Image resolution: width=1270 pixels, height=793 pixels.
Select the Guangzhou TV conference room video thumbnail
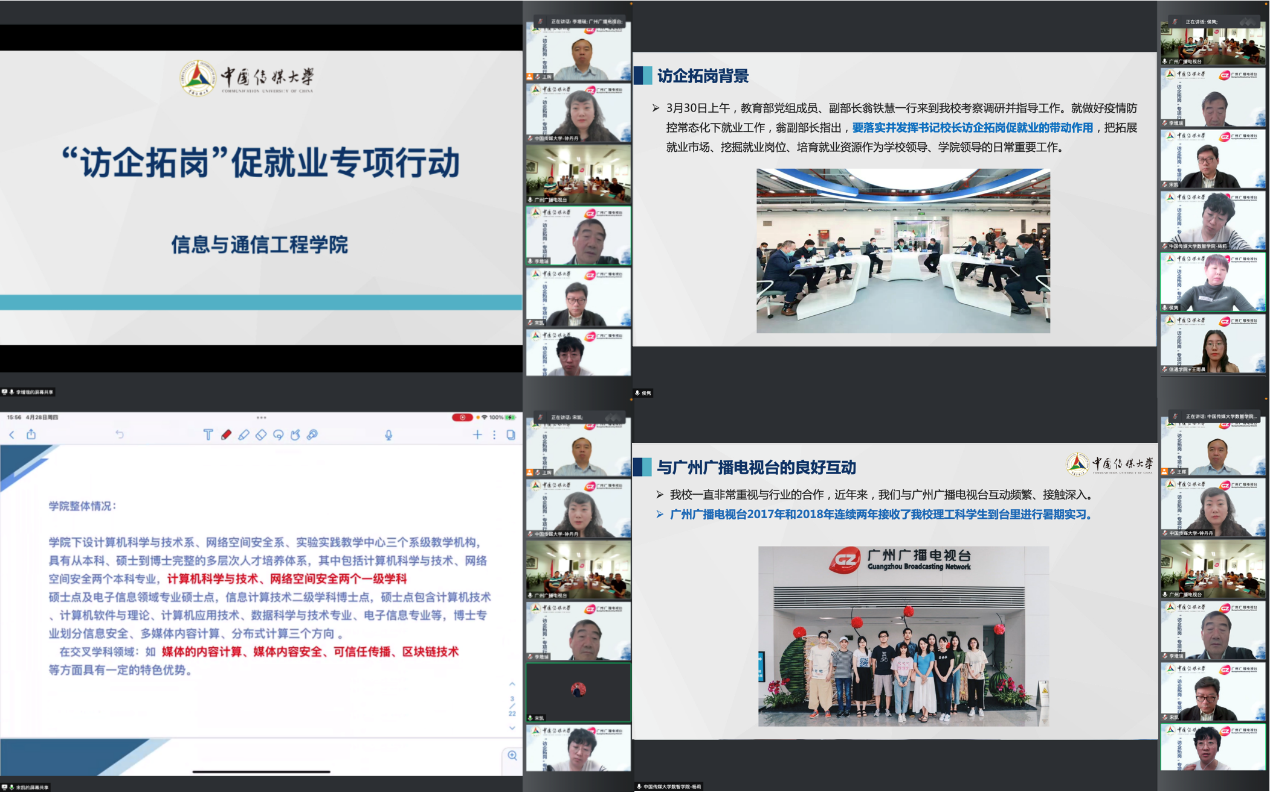(x=578, y=173)
